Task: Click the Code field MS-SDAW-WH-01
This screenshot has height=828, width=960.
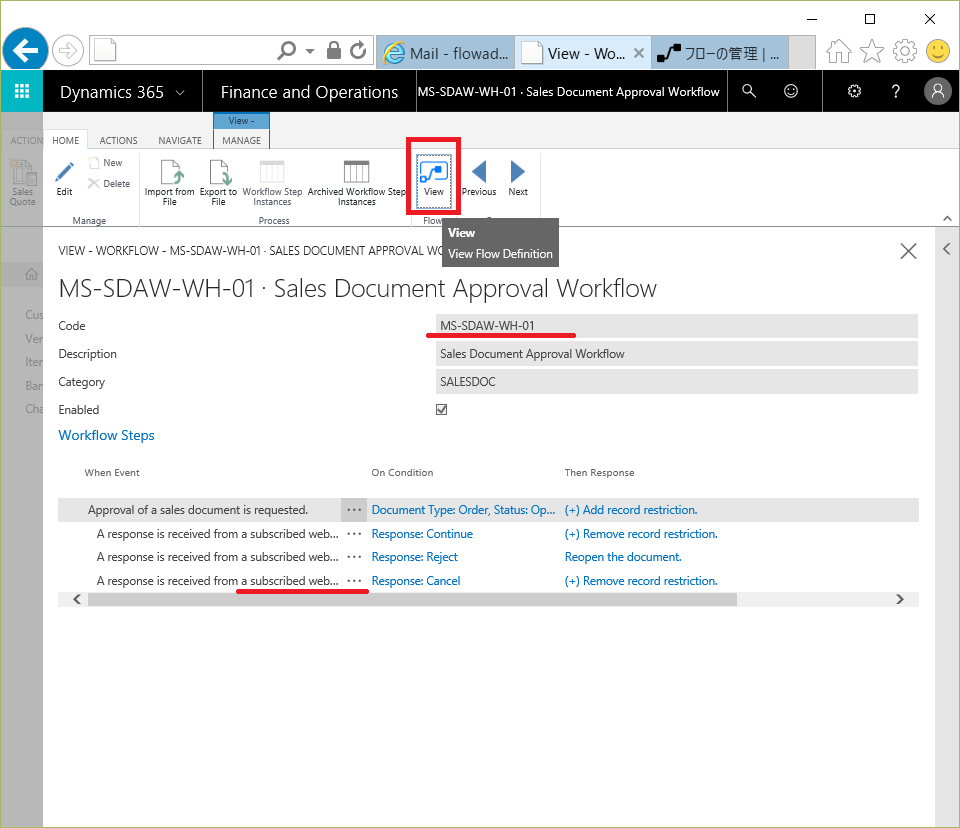Action: coord(677,326)
